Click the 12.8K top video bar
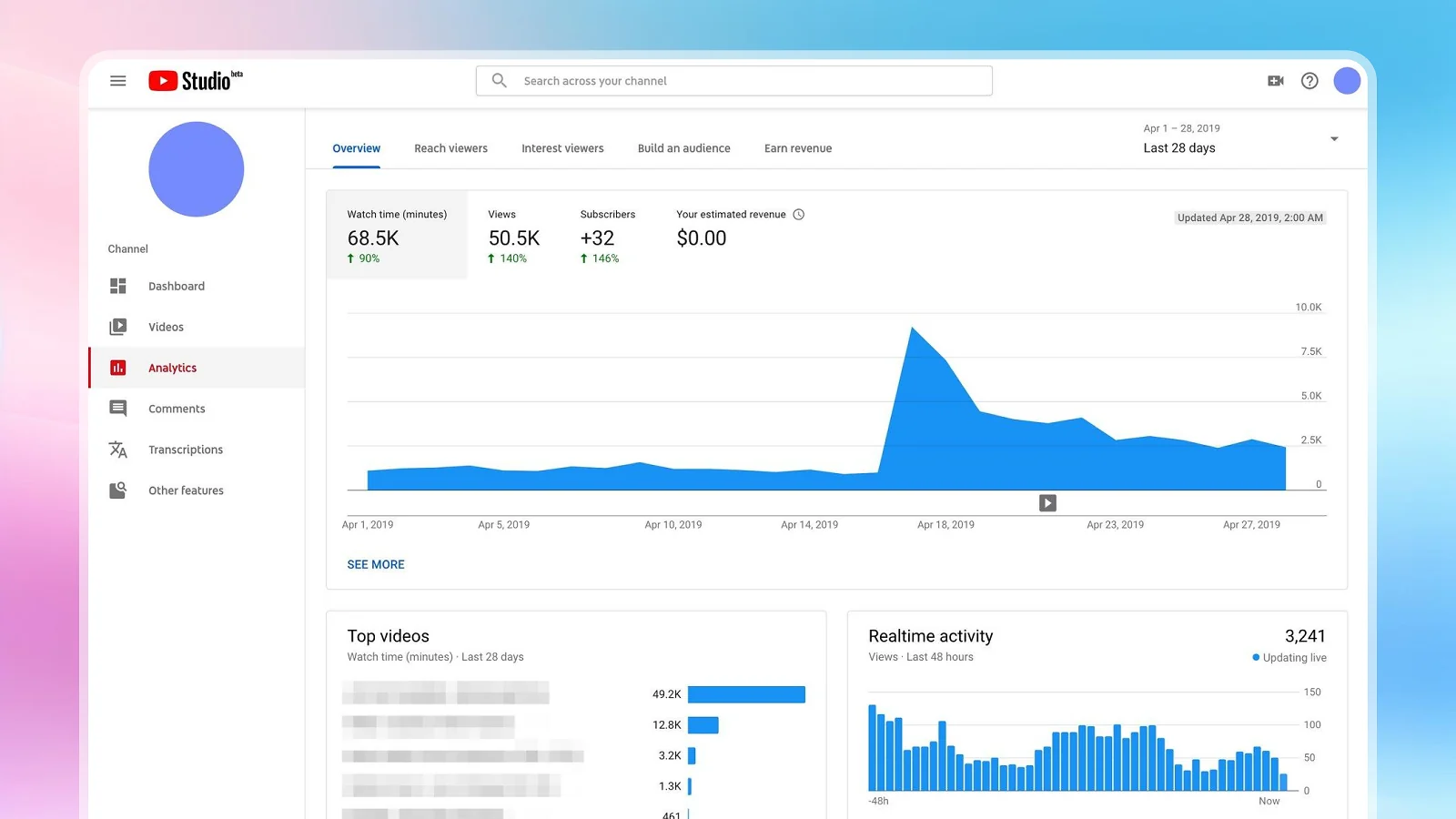 [x=703, y=725]
